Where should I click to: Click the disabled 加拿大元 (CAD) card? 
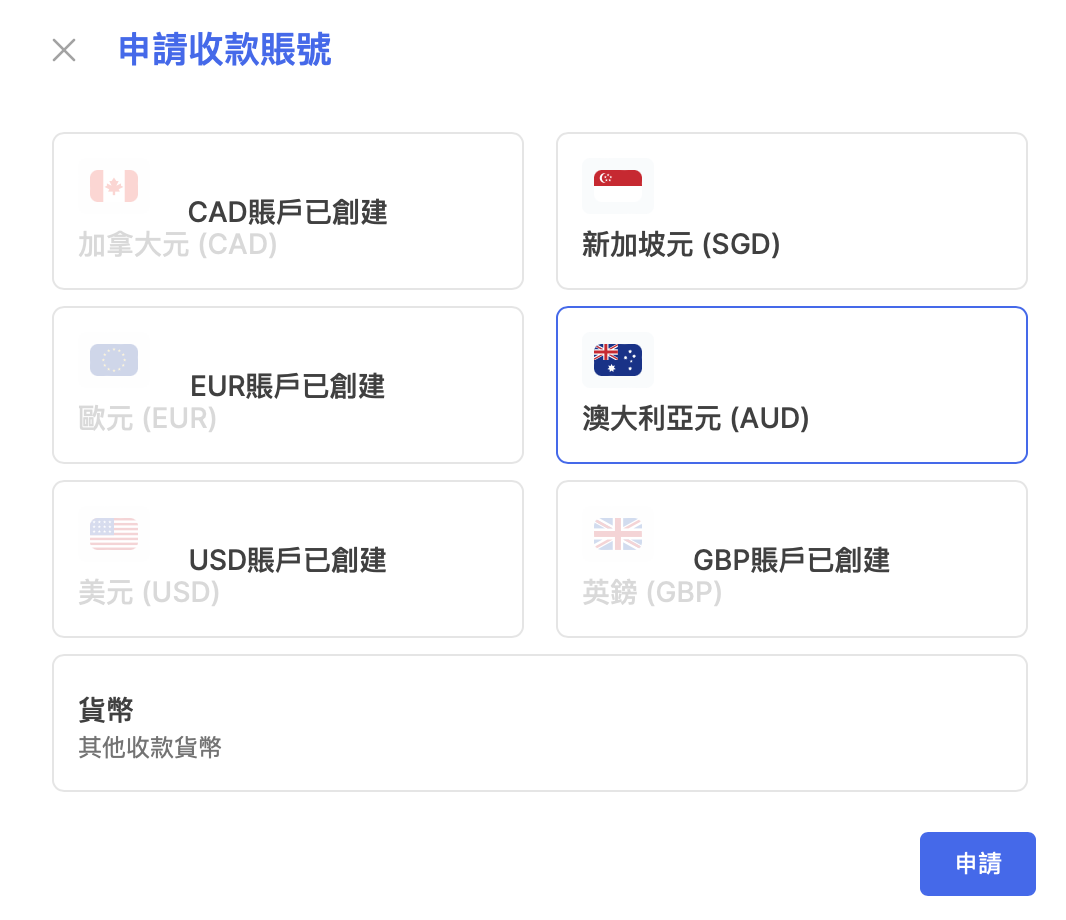288,211
